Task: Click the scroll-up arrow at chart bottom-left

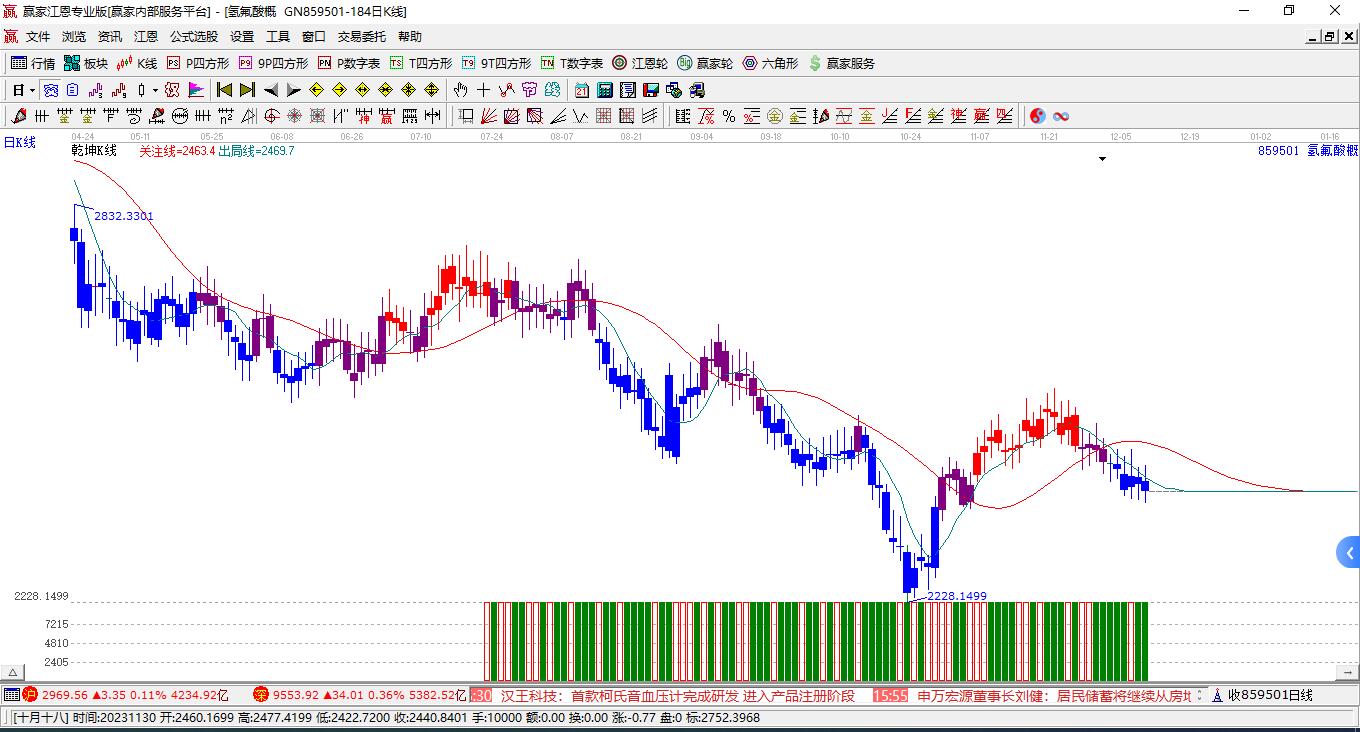Action: (12, 673)
